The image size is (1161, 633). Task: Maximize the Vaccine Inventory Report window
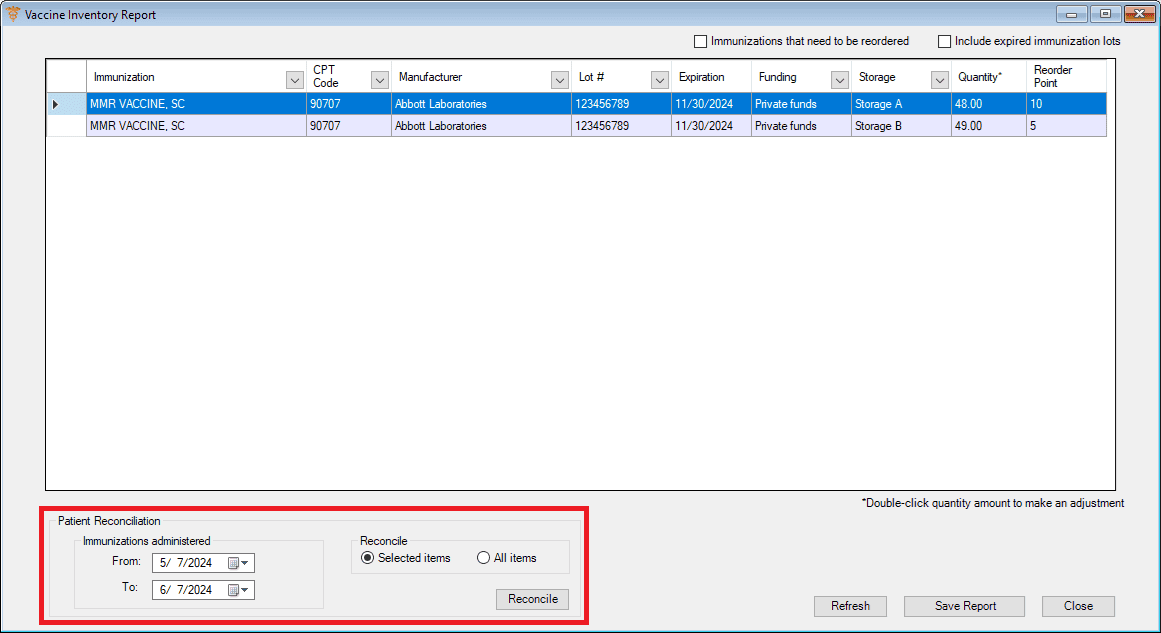(1105, 14)
